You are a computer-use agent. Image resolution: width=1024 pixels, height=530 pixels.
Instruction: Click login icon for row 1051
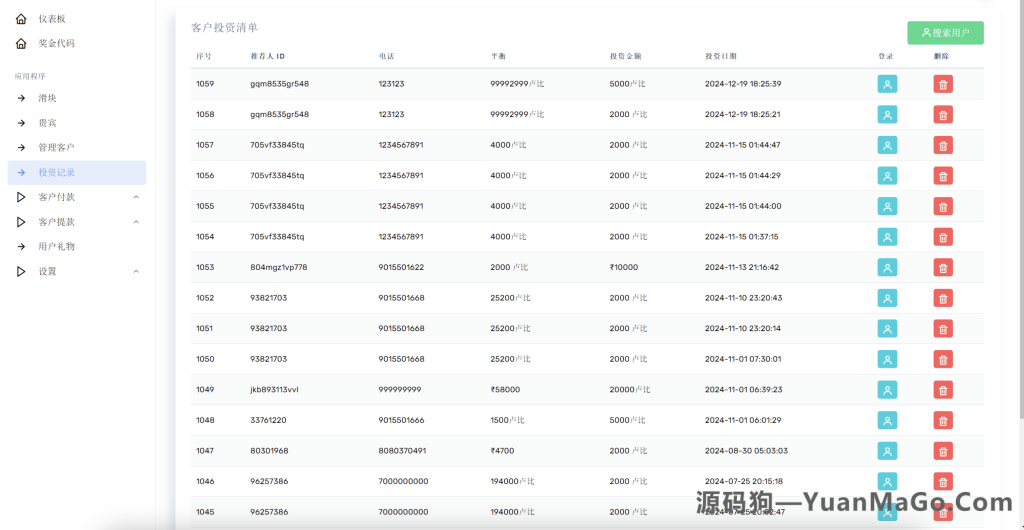click(887, 329)
